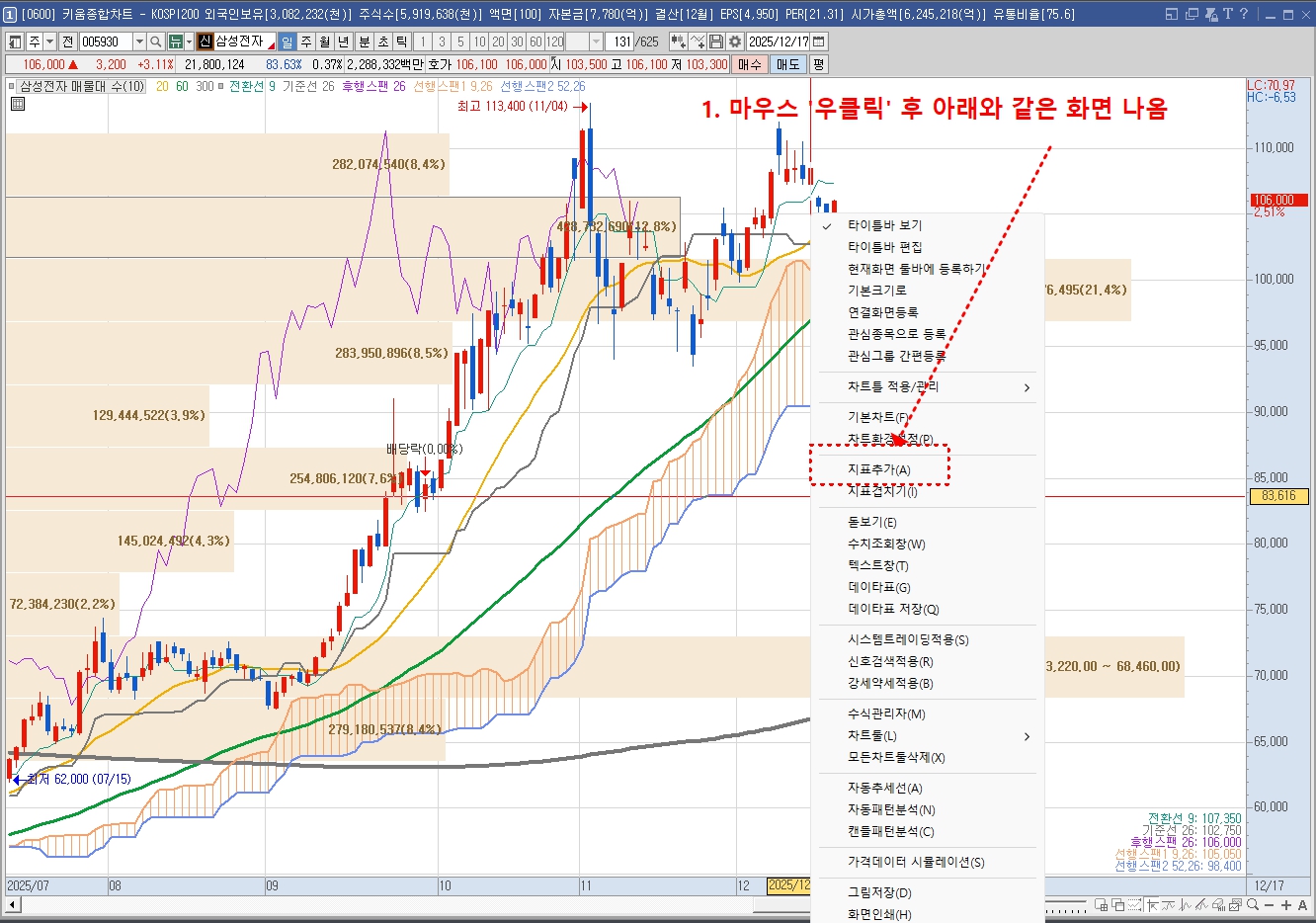Click the compare-chart icon left of save icon
Viewport: 1316px width, 923px height.
tap(698, 42)
